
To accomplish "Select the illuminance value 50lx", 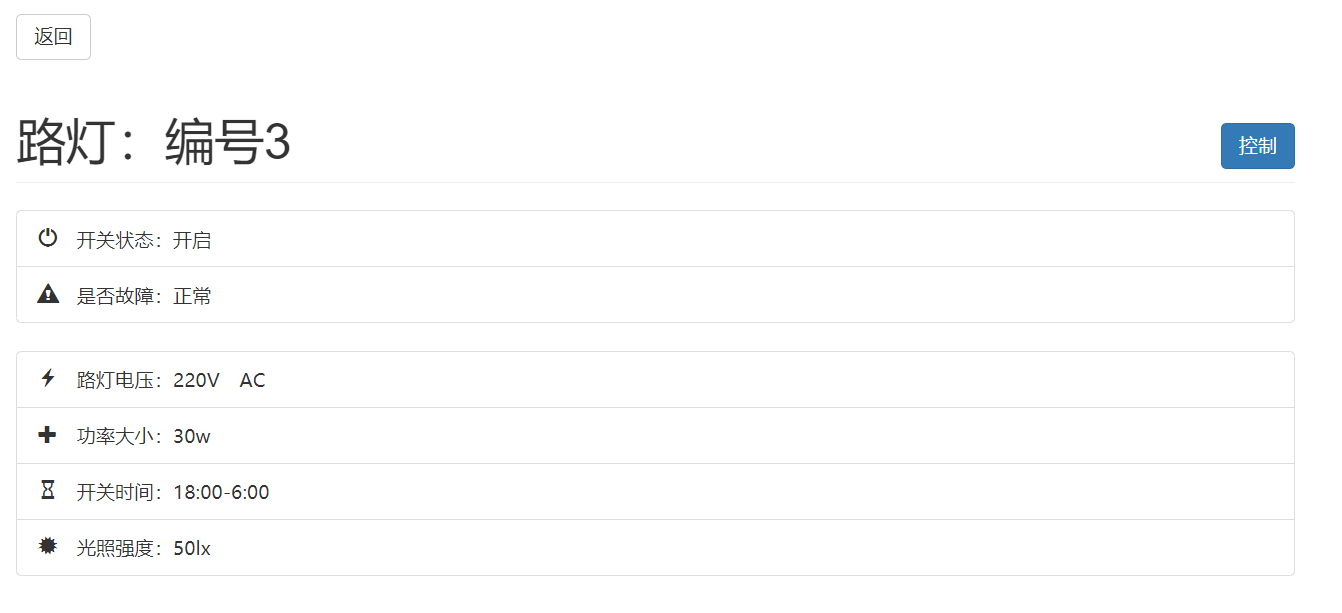I will pyautogui.click(x=192, y=549).
